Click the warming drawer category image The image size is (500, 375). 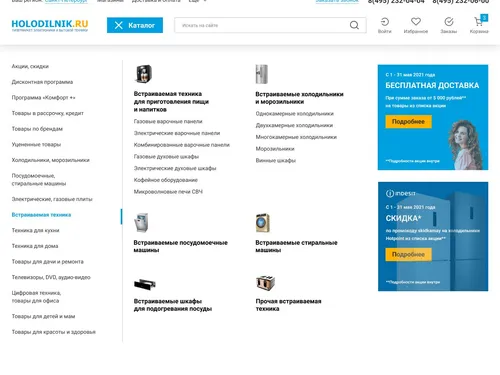[145, 284]
